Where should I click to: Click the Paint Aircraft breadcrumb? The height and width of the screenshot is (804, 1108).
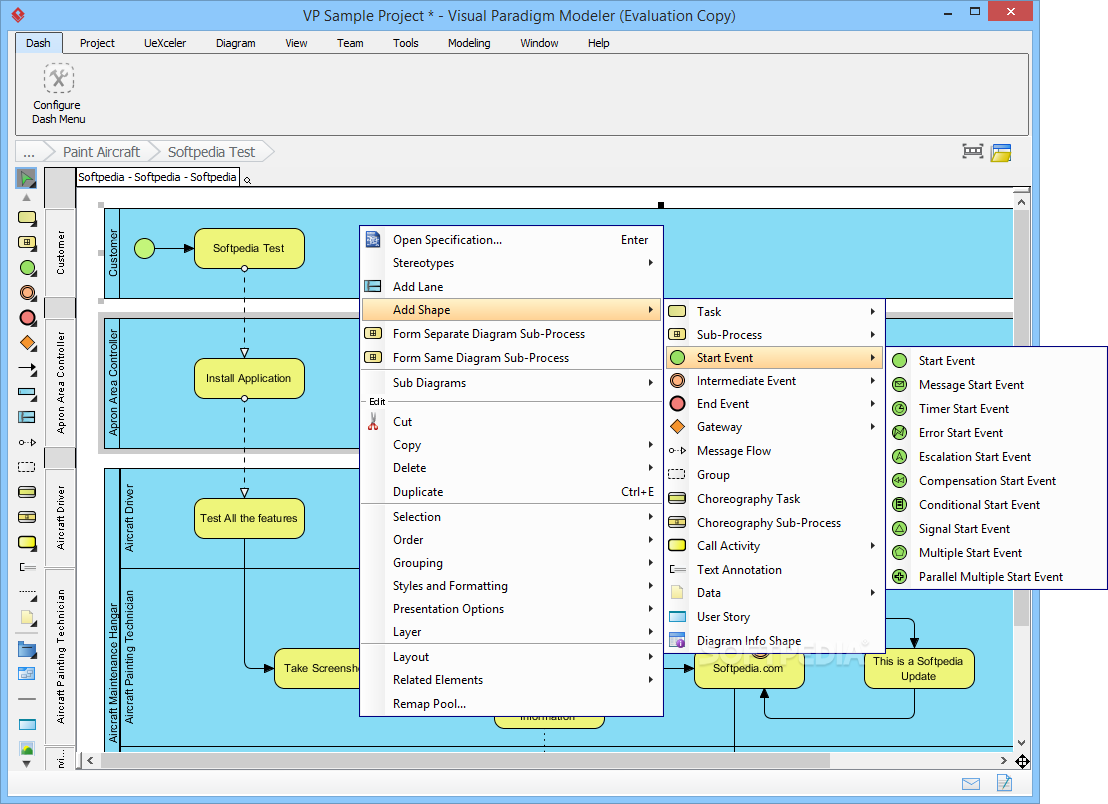click(101, 152)
